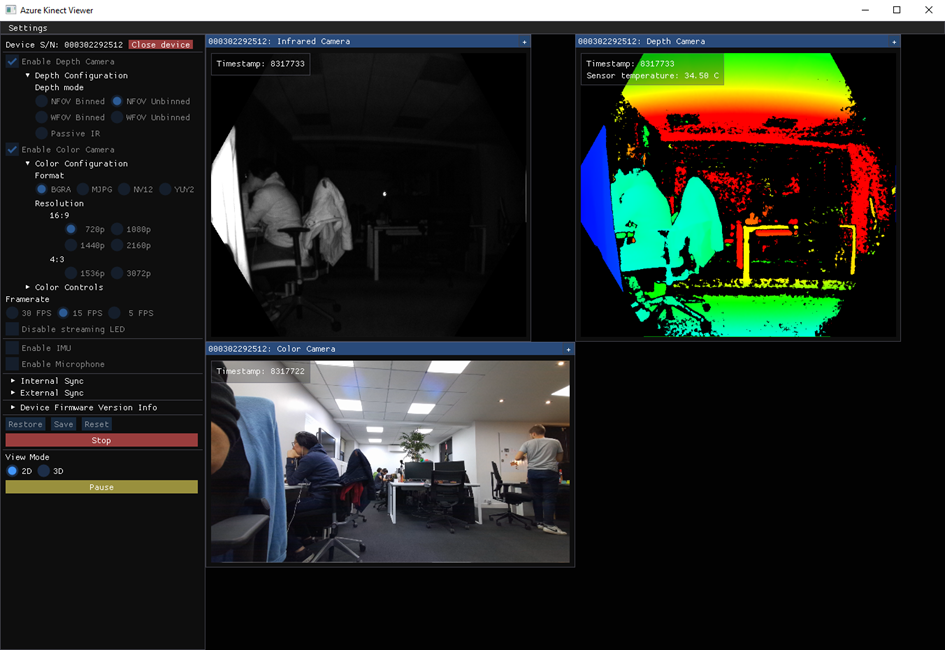
Task: Click the plus icon on Infrared Camera window
Action: tap(524, 42)
